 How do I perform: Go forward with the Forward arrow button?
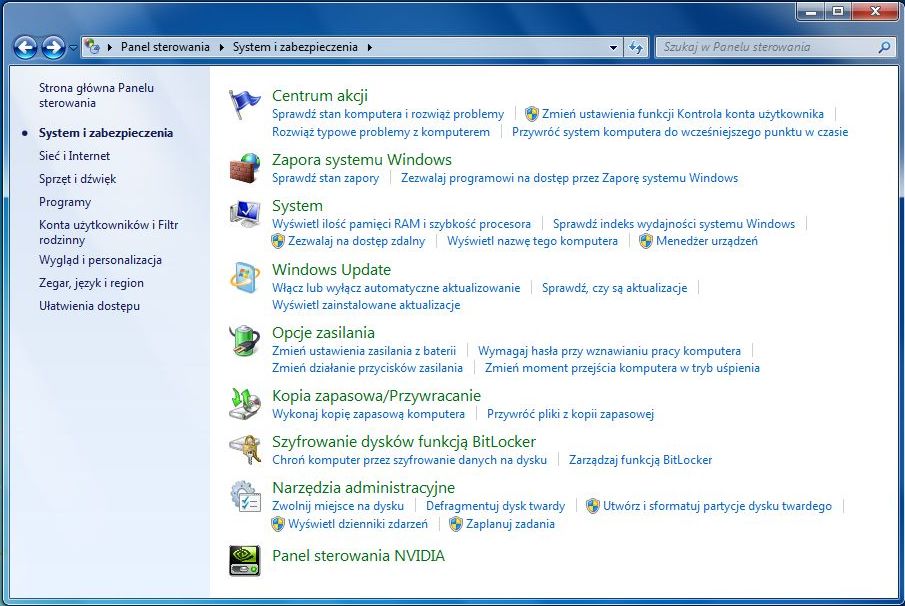pyautogui.click(x=54, y=47)
